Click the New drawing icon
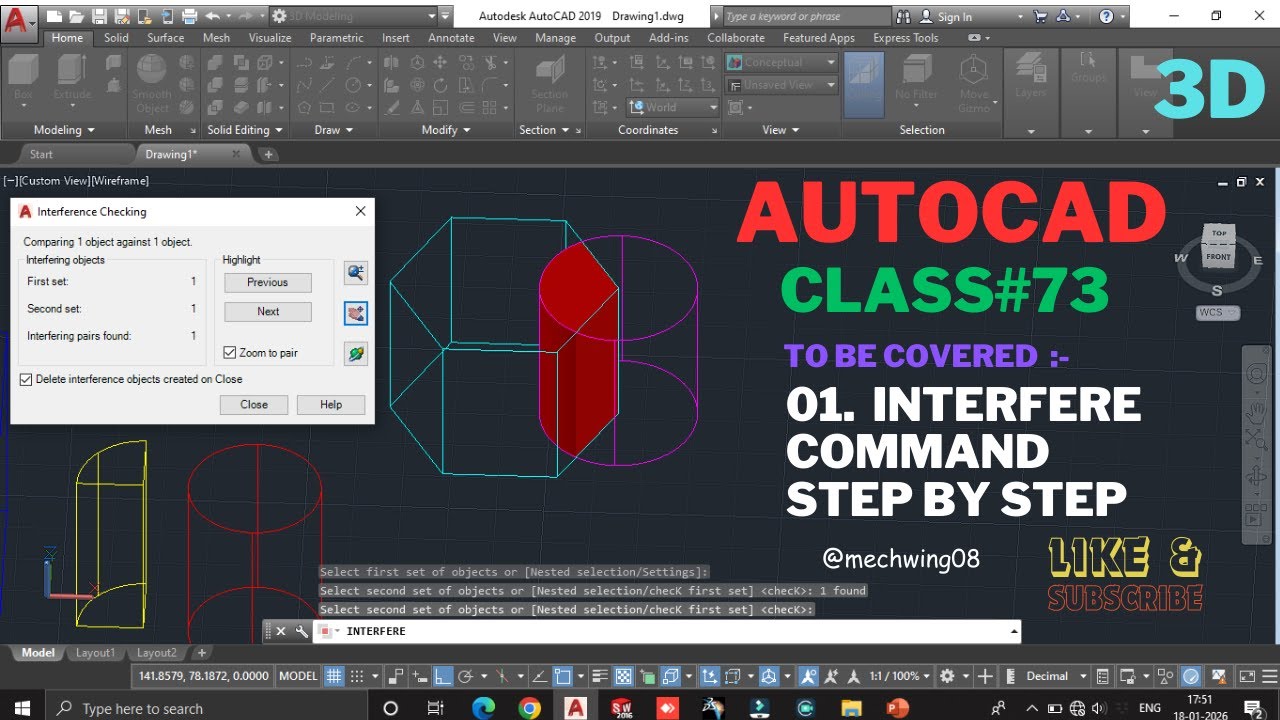1280x720 pixels. tap(54, 17)
